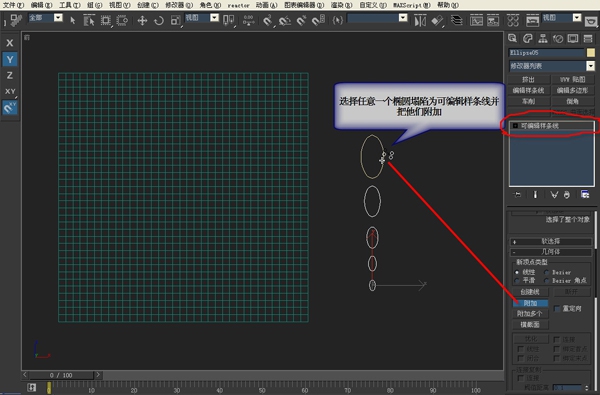Select Bezier vertex type radio

point(546,272)
